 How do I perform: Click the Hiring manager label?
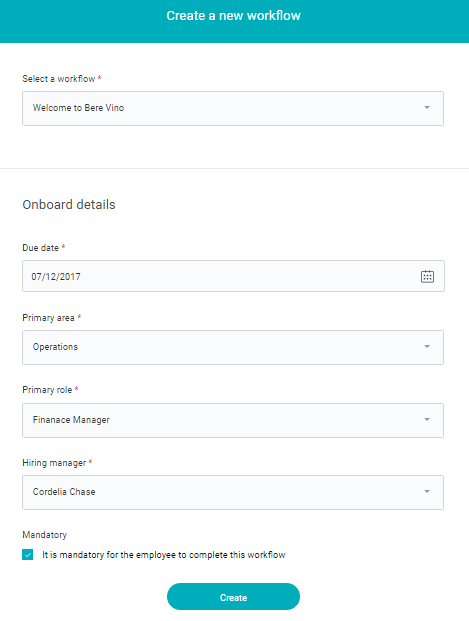[x=54, y=463]
